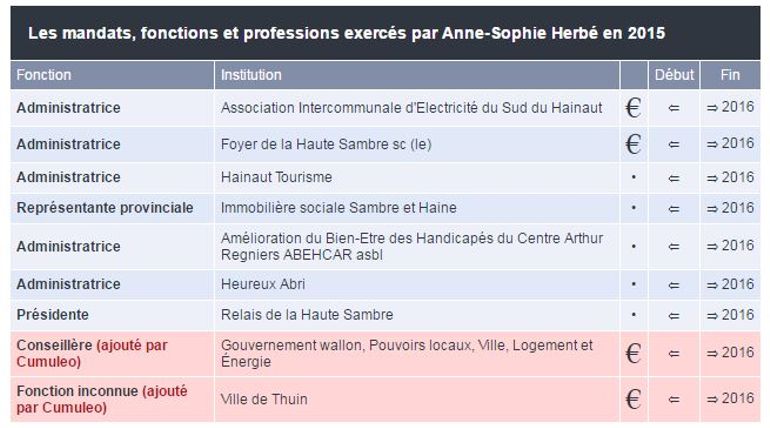This screenshot has width=770, height=428.
Task: Click euro icon in Gouvernement wallon row
Action: pos(633,353)
